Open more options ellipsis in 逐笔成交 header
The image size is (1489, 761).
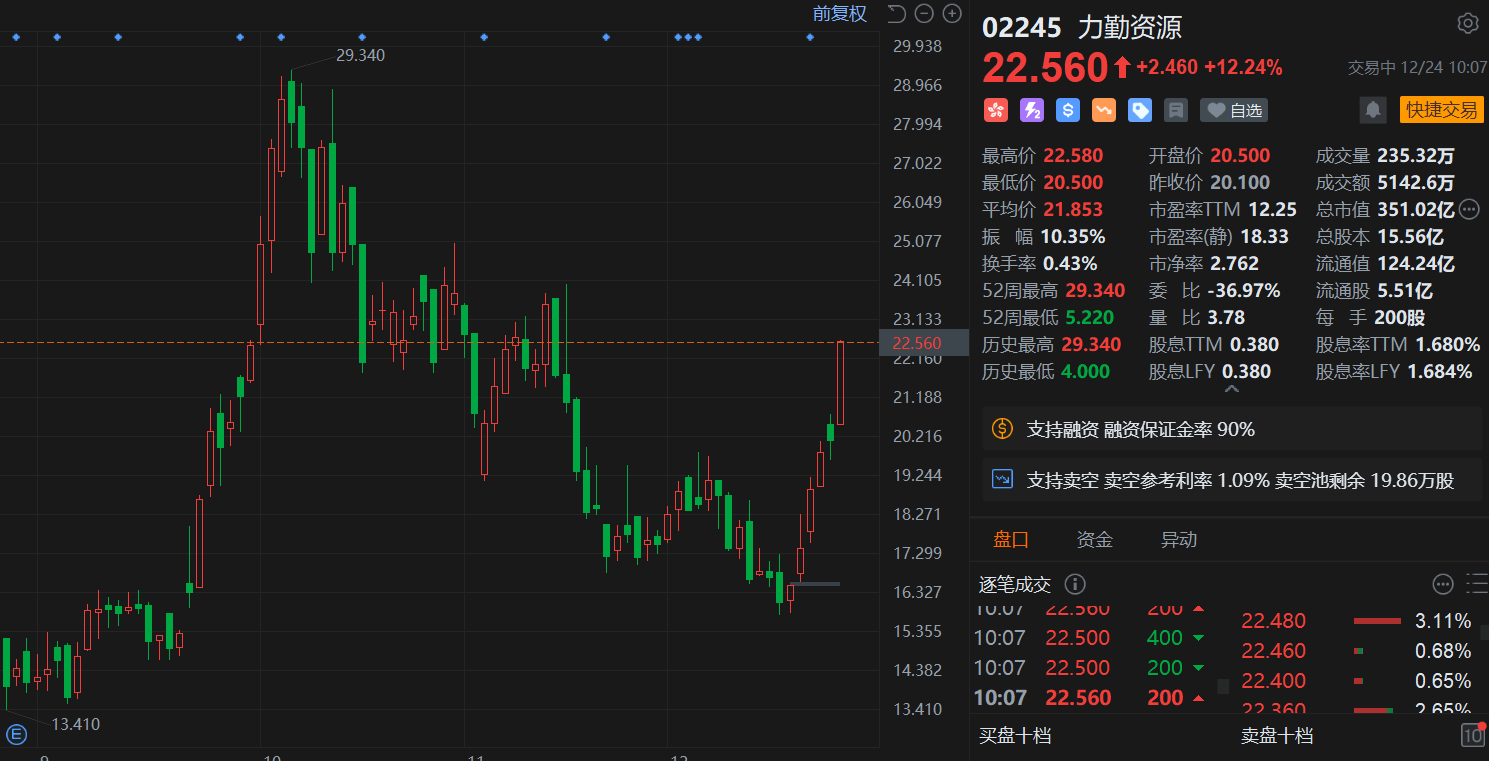click(x=1443, y=584)
